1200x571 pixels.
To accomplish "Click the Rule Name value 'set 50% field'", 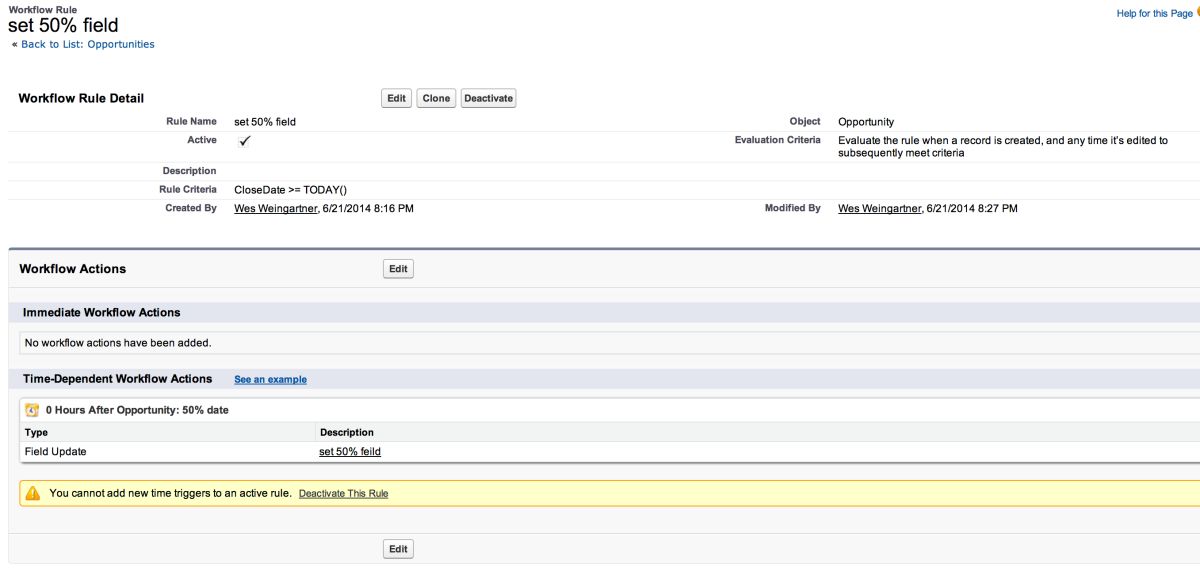I will click(265, 122).
